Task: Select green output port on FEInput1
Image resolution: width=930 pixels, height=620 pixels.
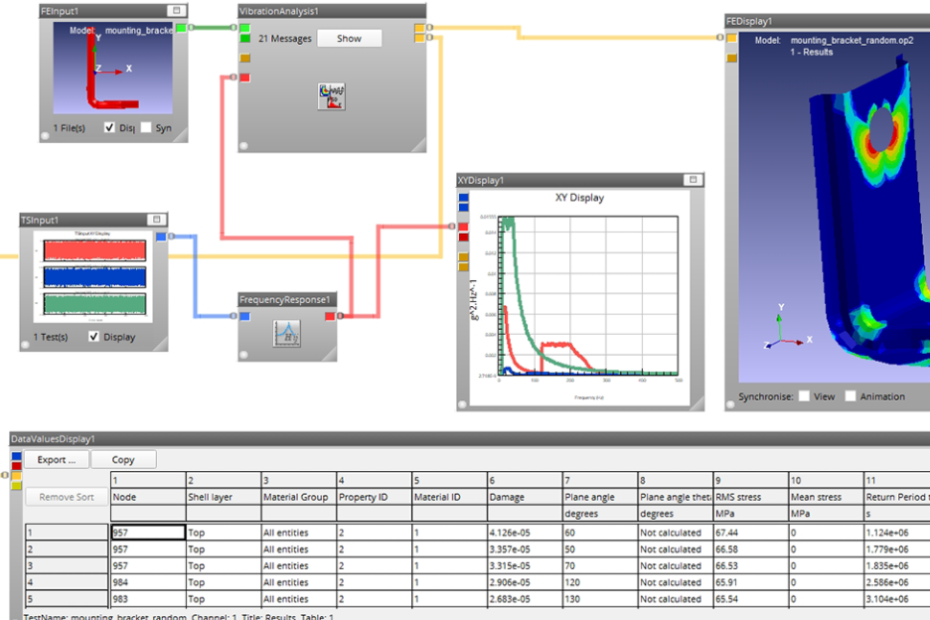Action: click(181, 28)
